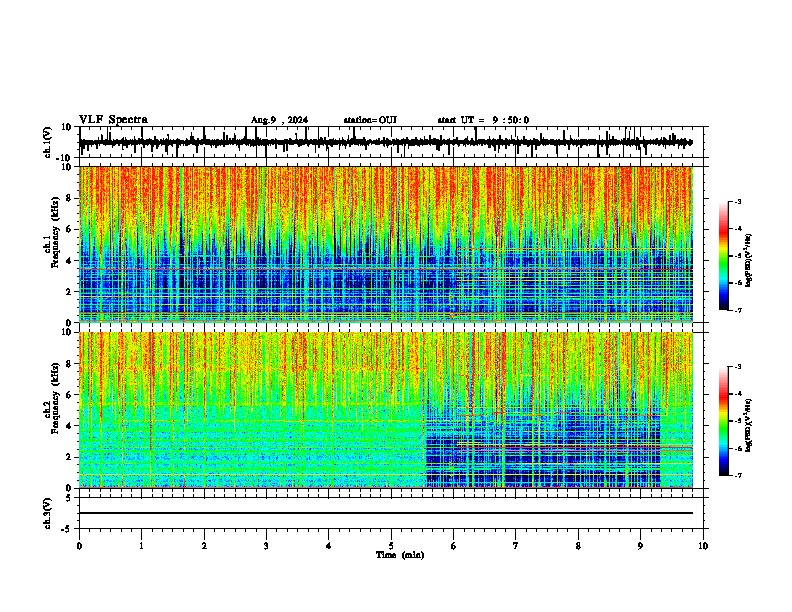Viewport: 792px width, 612px height.
Task: Click the ch.3(V) axis label
Action: [x=47, y=514]
